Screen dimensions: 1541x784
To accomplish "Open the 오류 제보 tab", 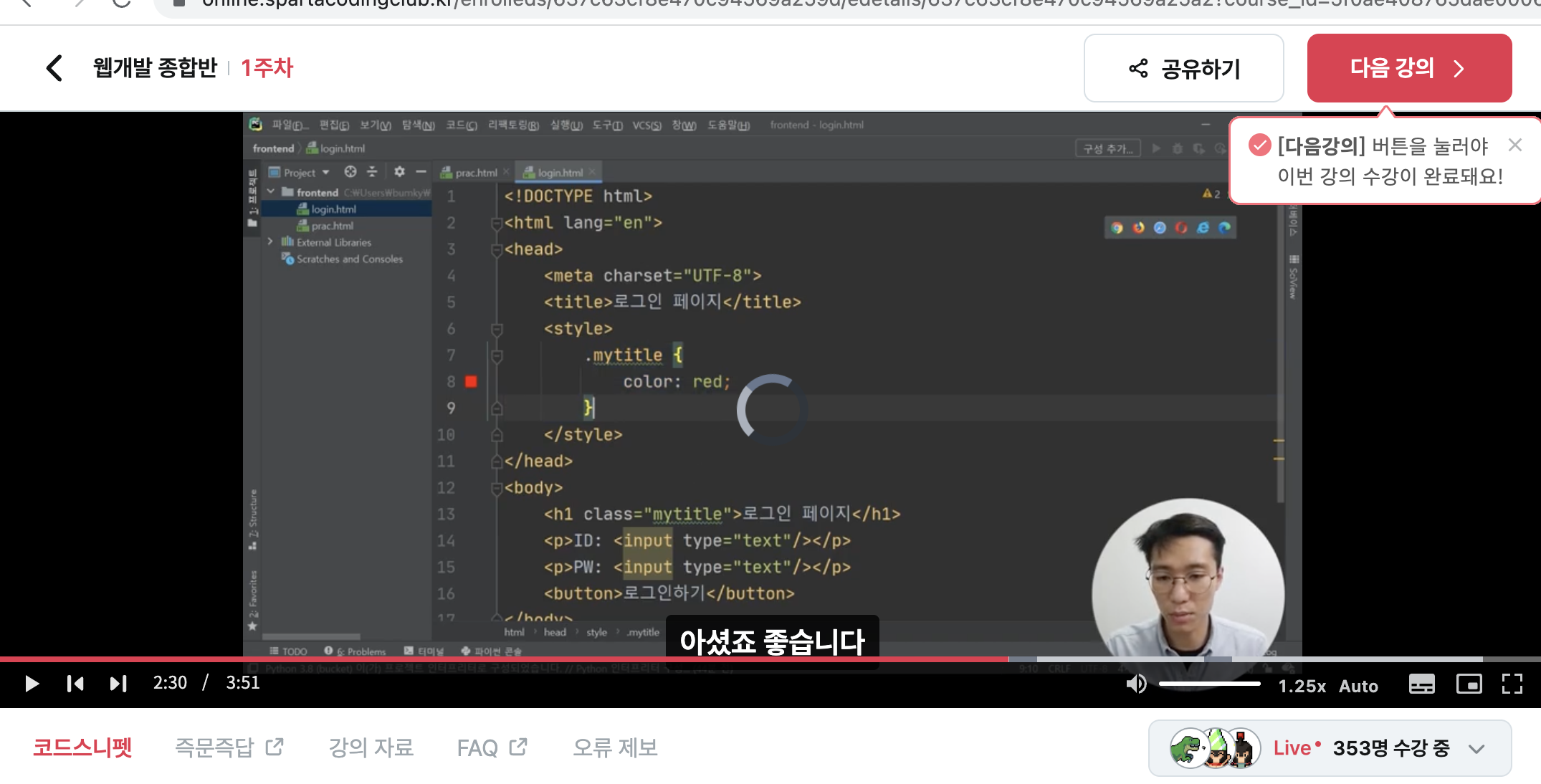I will pyautogui.click(x=615, y=747).
